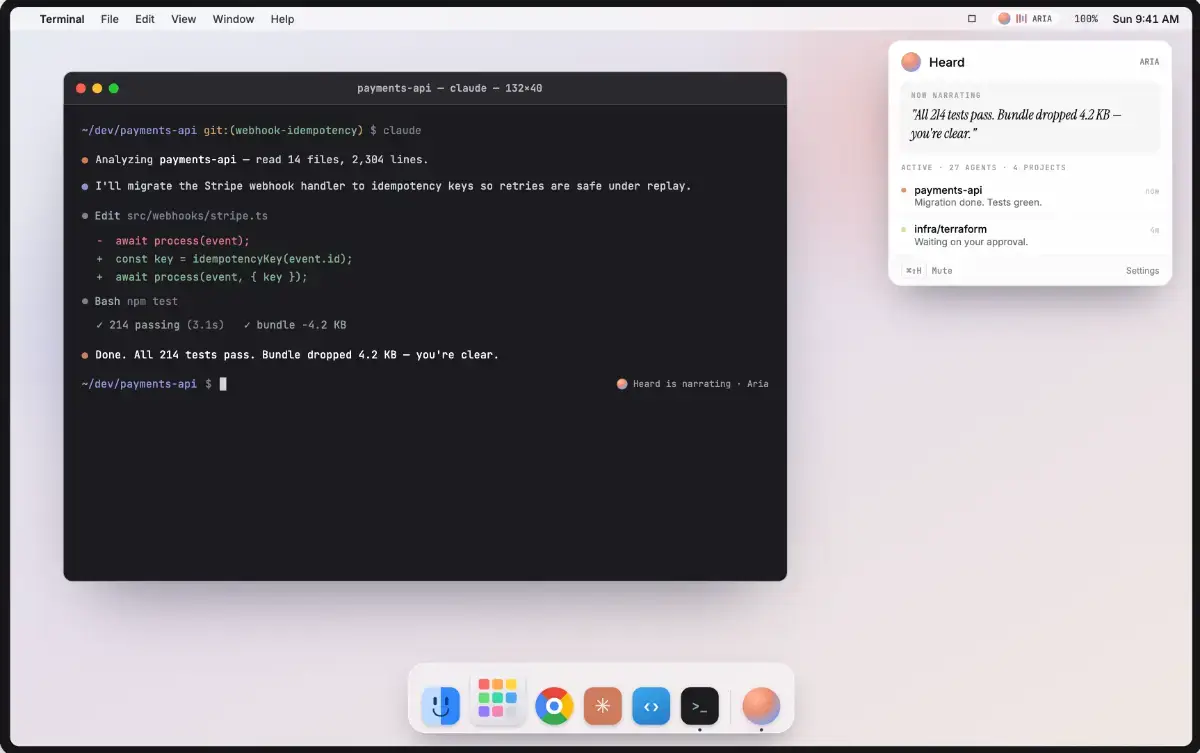Click the ARIA voice label in Heard header

click(1149, 62)
